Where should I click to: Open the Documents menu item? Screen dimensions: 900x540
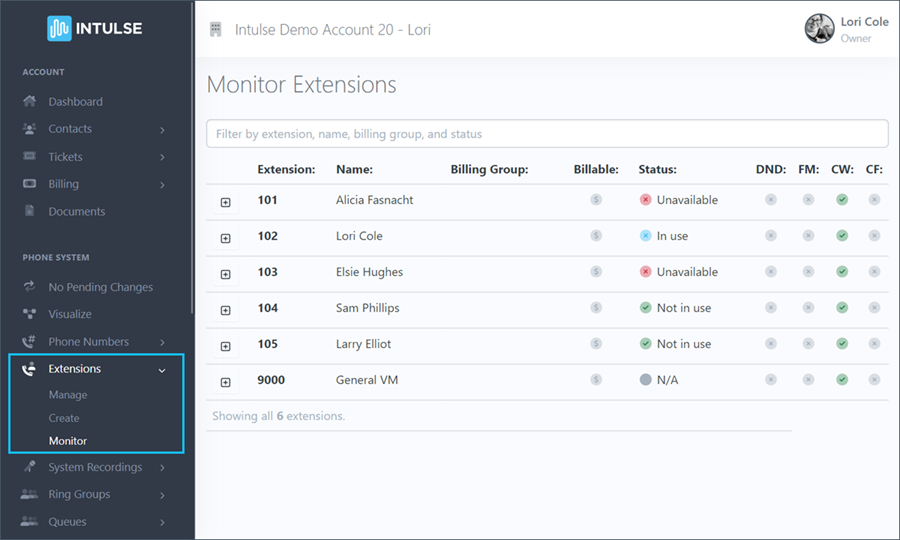76,211
